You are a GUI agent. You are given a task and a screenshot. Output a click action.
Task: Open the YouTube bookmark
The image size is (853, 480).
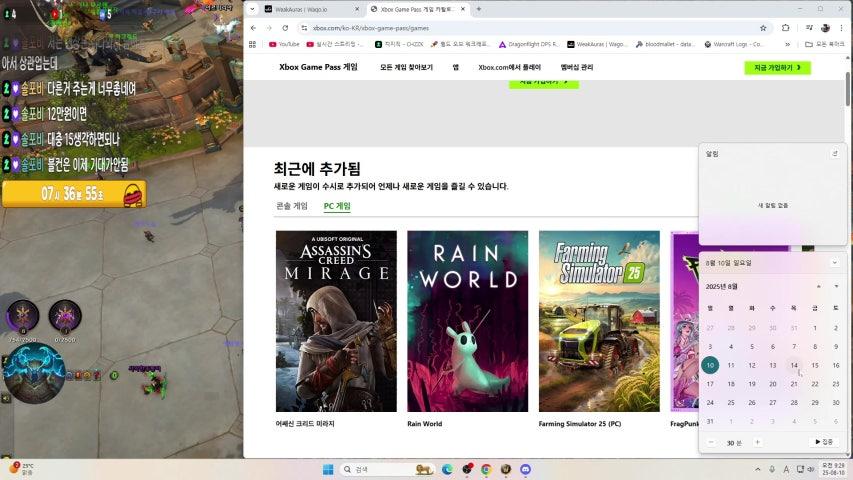tap(284, 44)
